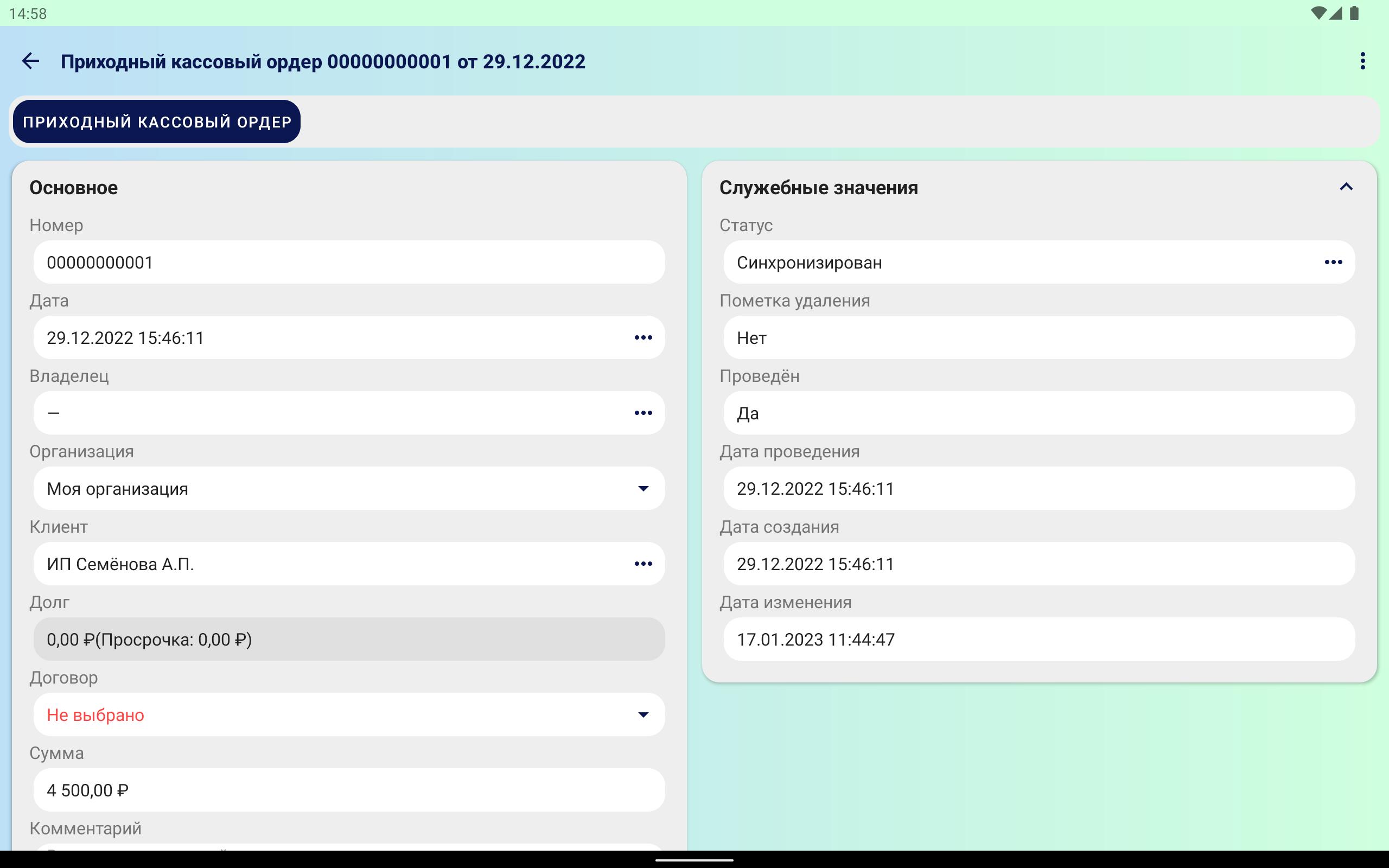Open date picker dots in Дата field
The width and height of the screenshot is (1389, 868).
point(643,337)
